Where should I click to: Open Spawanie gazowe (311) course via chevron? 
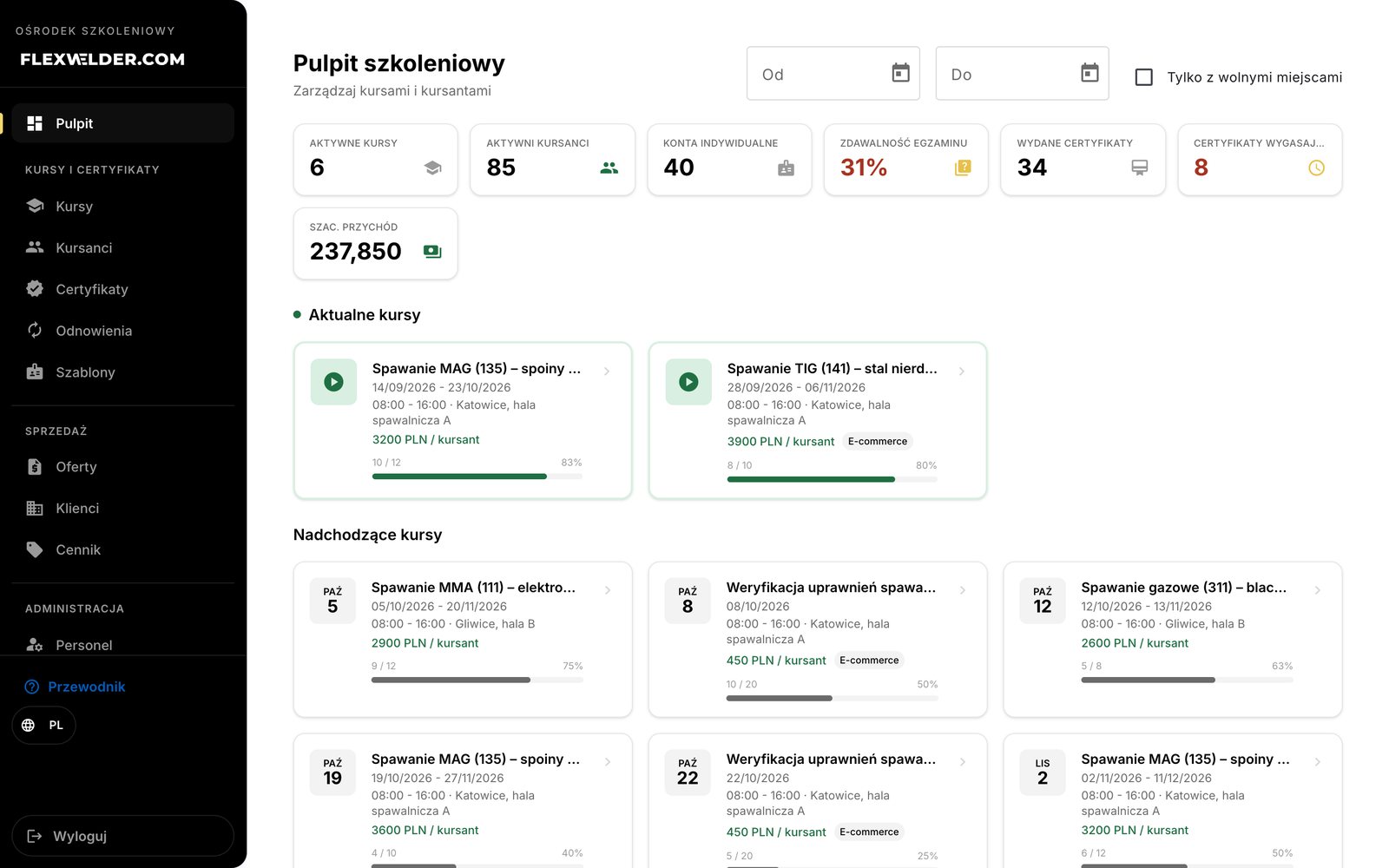[1318, 590]
